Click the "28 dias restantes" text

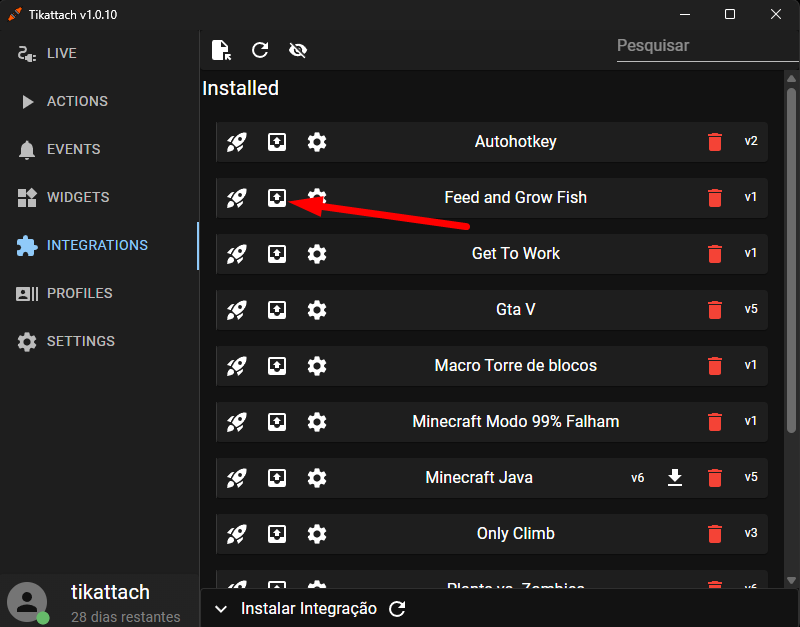pos(126,617)
